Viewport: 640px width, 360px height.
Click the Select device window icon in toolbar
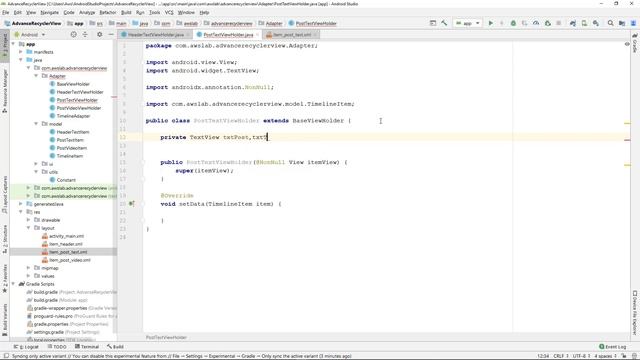[x=433, y=23]
